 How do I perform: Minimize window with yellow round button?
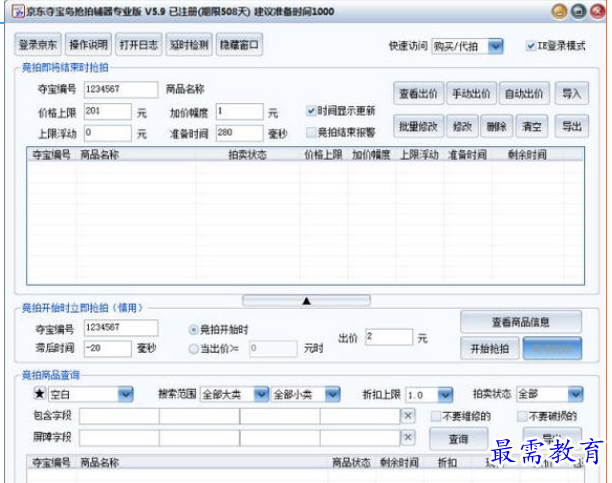coord(559,11)
